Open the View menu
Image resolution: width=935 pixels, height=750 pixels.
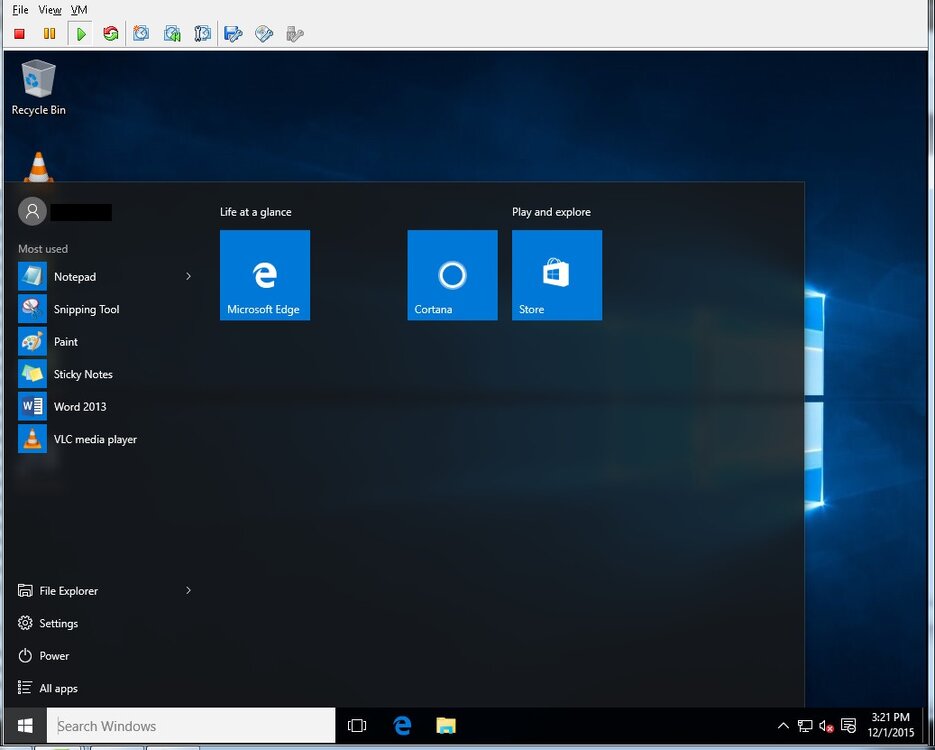tap(49, 10)
